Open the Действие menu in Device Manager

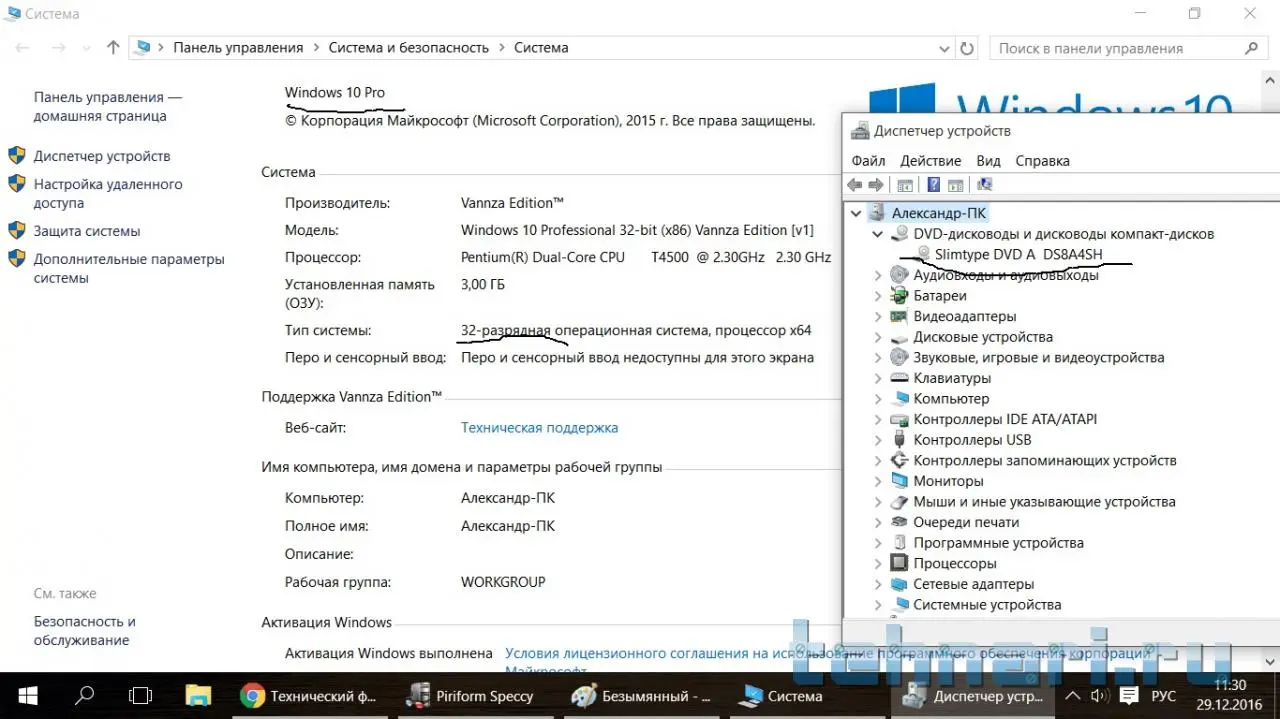point(930,160)
